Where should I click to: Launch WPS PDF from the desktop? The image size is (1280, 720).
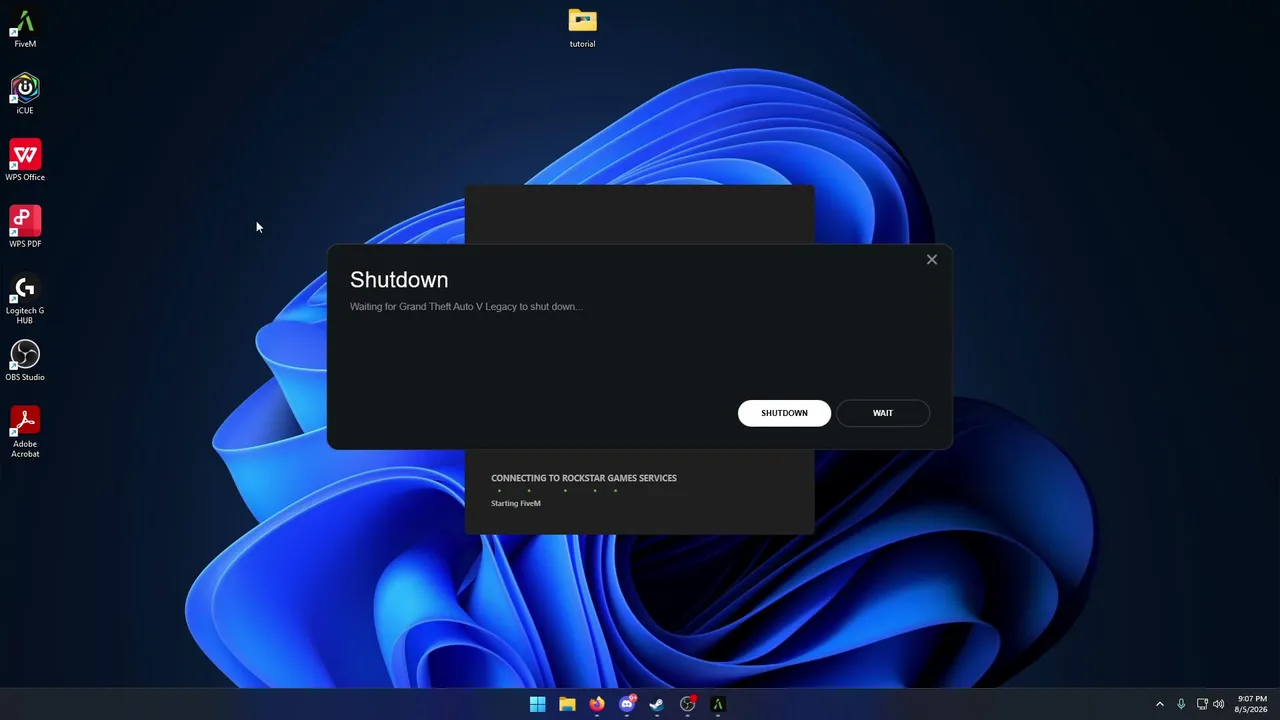point(25,228)
